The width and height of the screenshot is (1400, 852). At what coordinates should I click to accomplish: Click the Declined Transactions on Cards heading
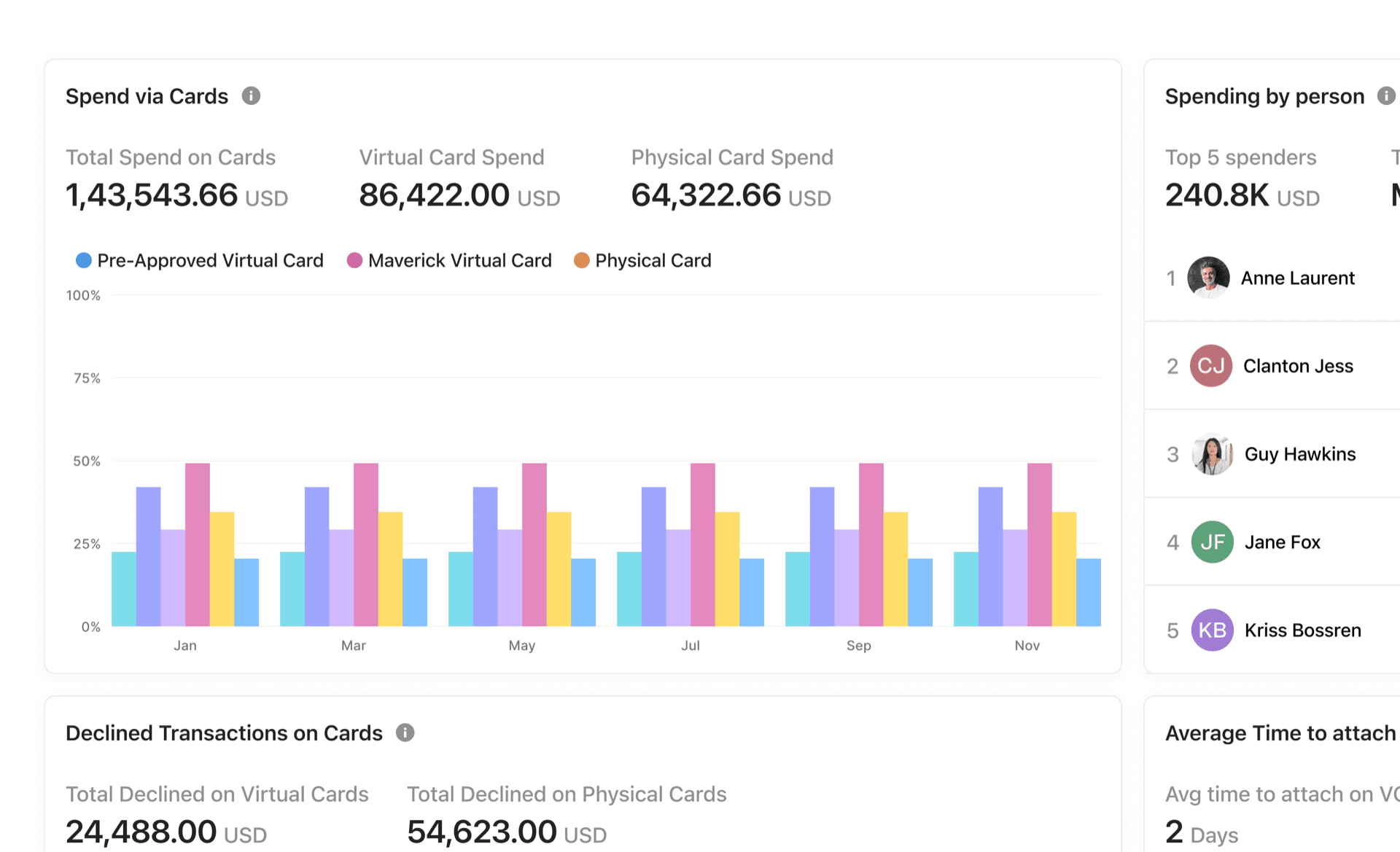[224, 732]
